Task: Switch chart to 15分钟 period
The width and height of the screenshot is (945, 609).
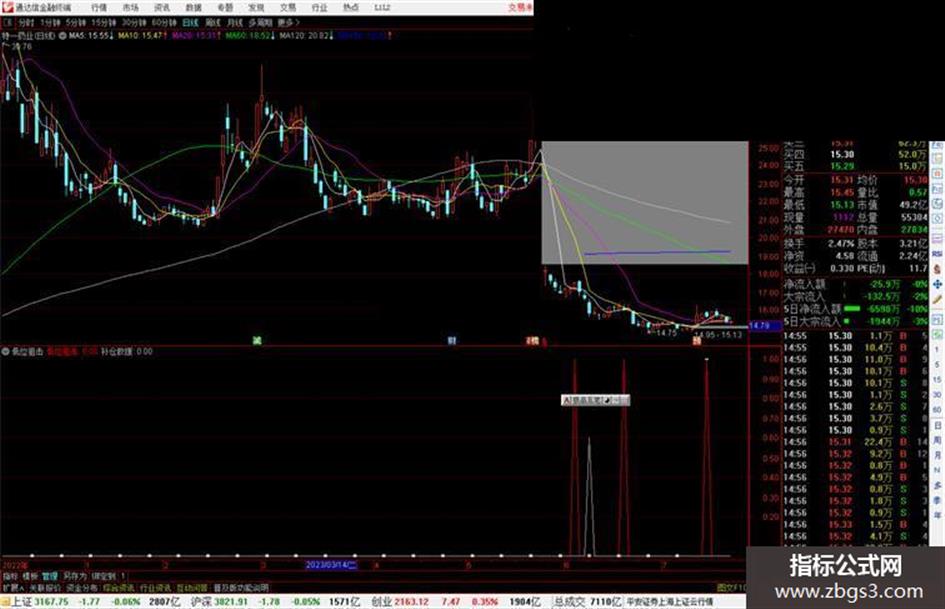Action: click(x=104, y=22)
